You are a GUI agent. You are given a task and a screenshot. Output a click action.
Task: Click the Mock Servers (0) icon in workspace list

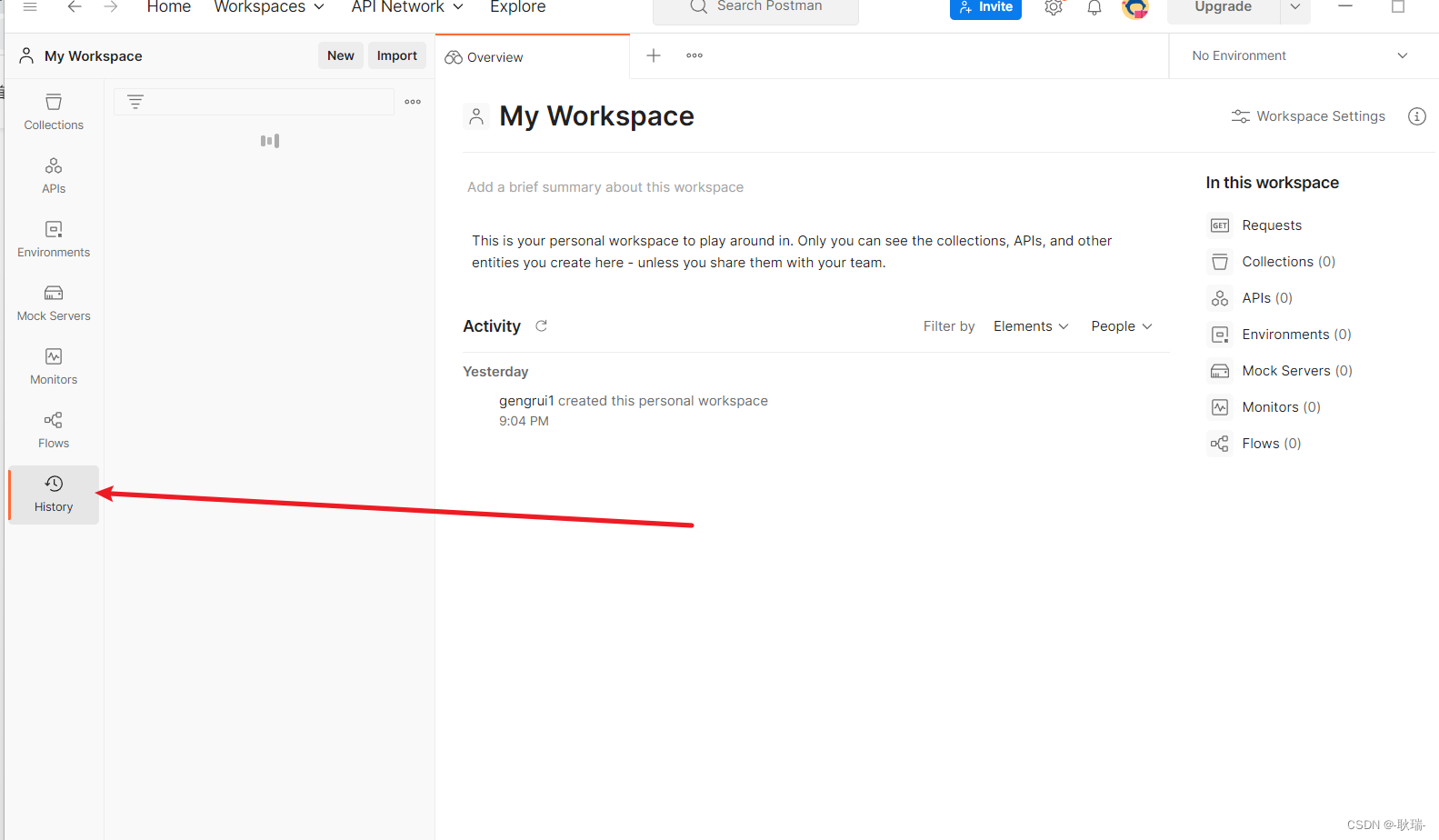pyautogui.click(x=1220, y=371)
